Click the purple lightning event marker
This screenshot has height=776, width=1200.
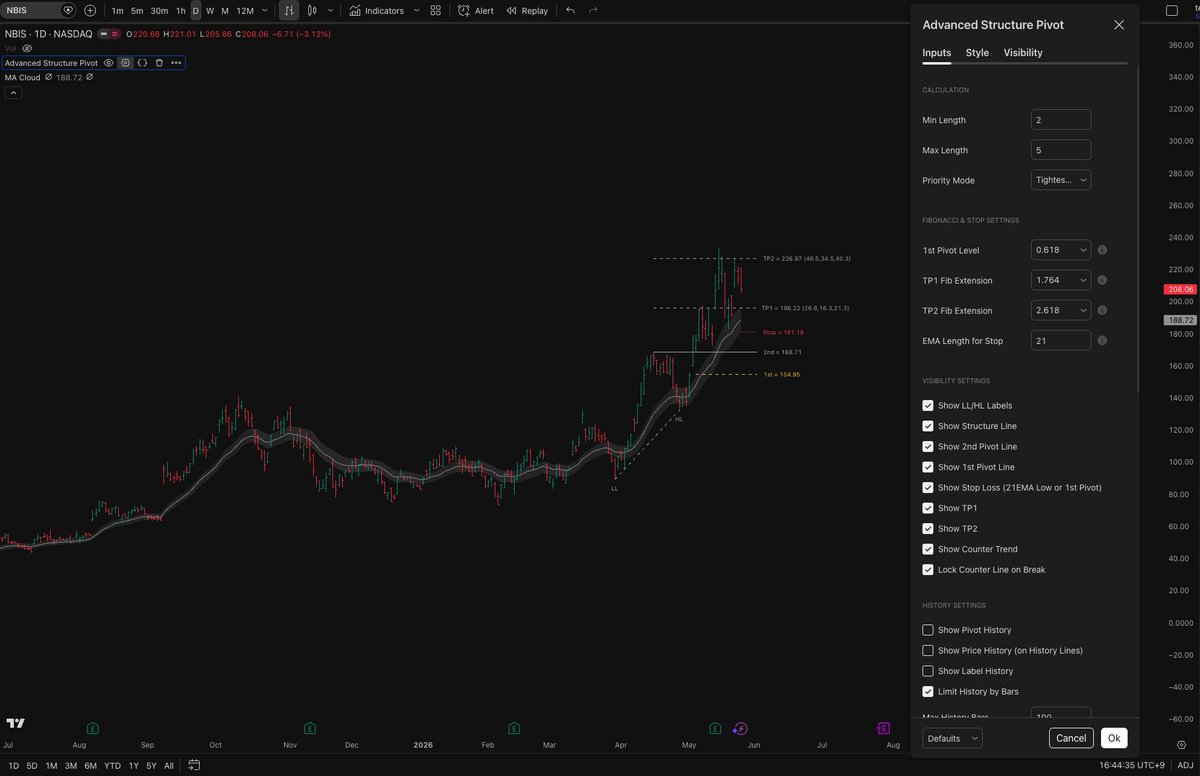click(x=740, y=728)
